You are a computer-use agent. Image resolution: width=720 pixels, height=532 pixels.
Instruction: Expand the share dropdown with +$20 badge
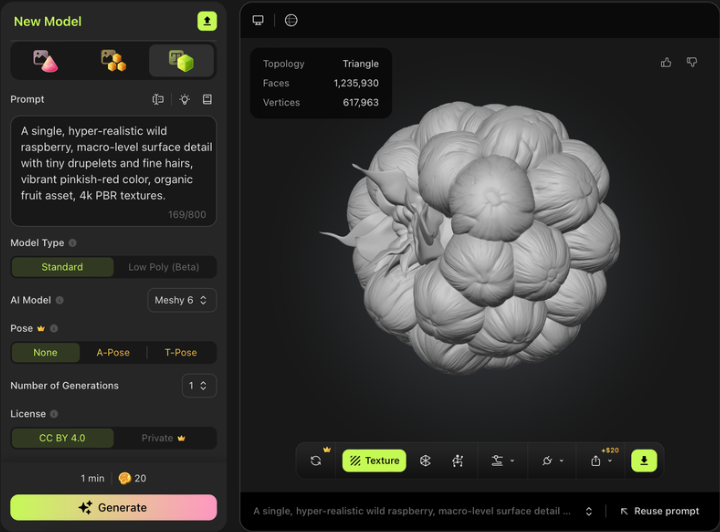(602, 461)
